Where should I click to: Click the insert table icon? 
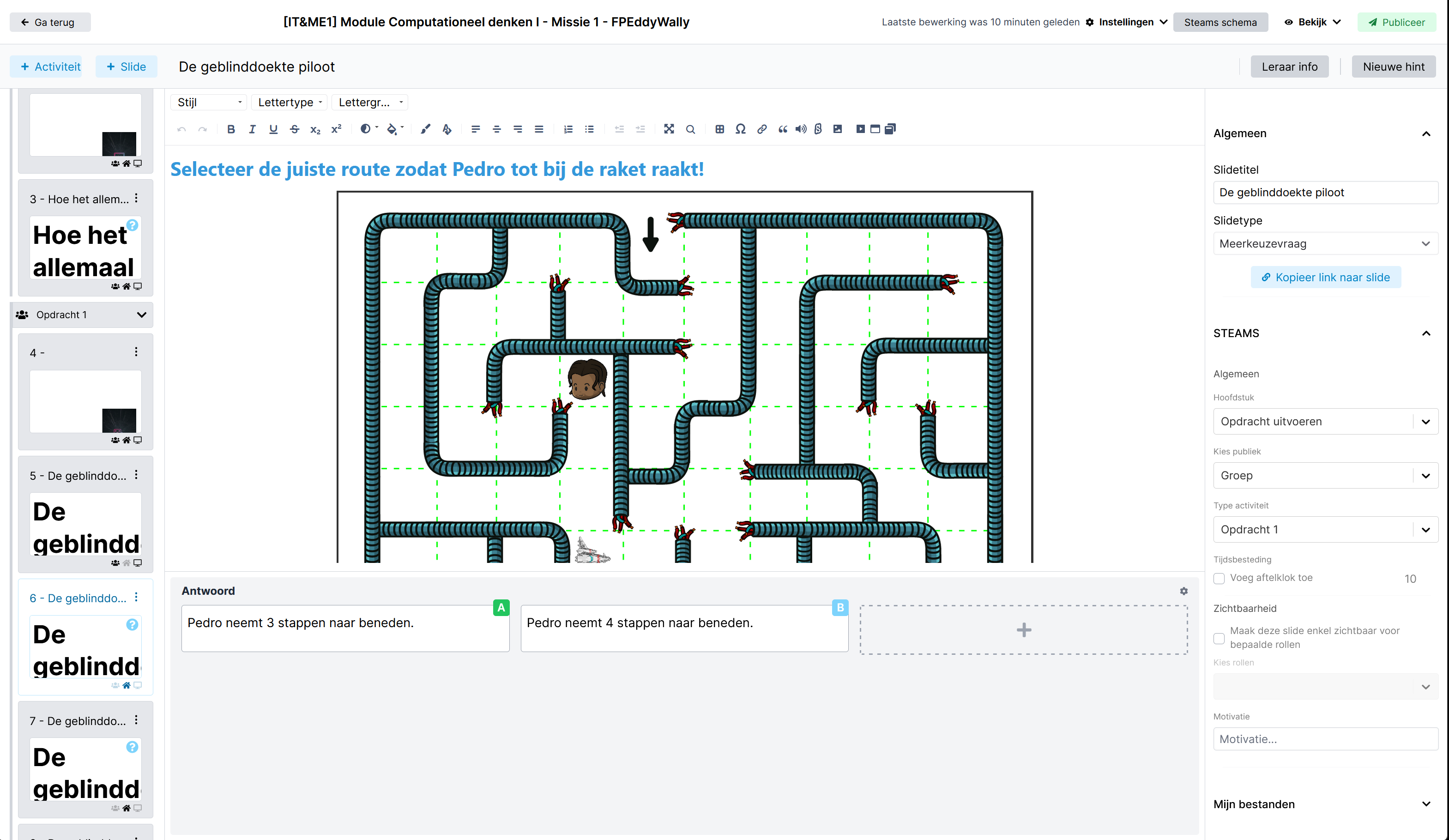719,129
